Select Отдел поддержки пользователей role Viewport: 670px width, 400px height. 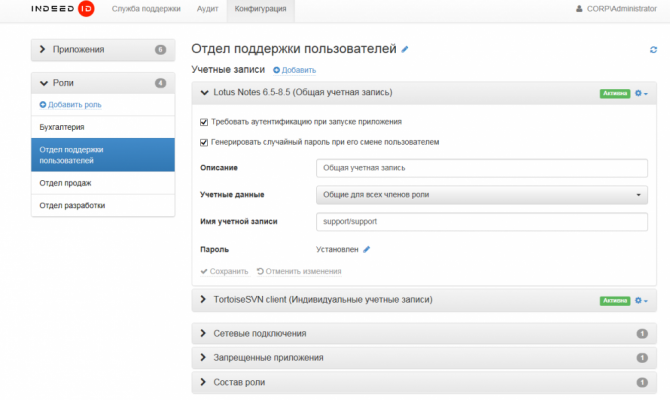click(x=103, y=155)
